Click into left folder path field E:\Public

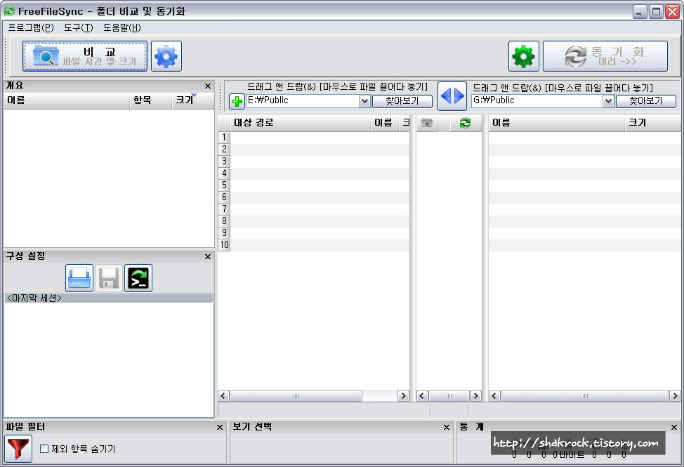(303, 101)
